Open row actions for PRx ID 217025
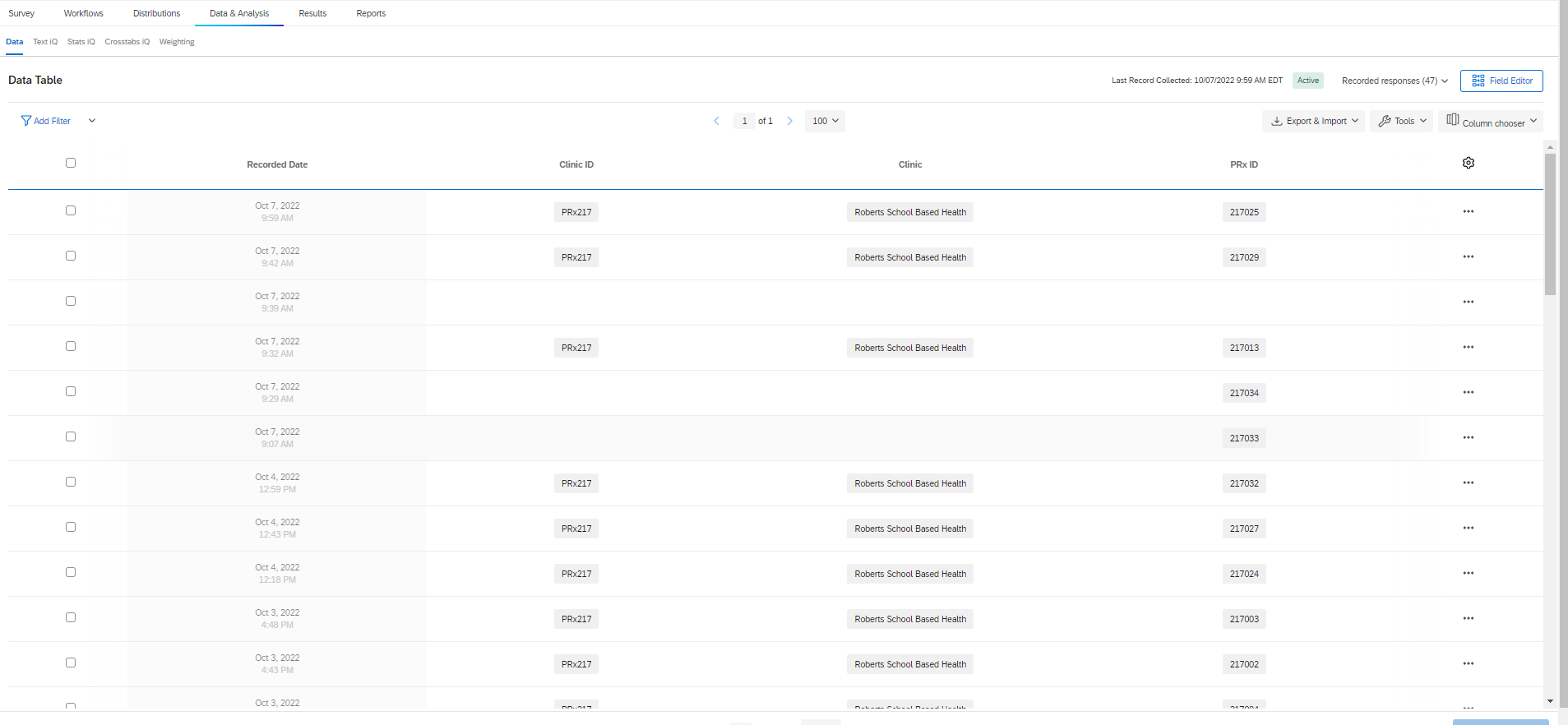 1468,212
